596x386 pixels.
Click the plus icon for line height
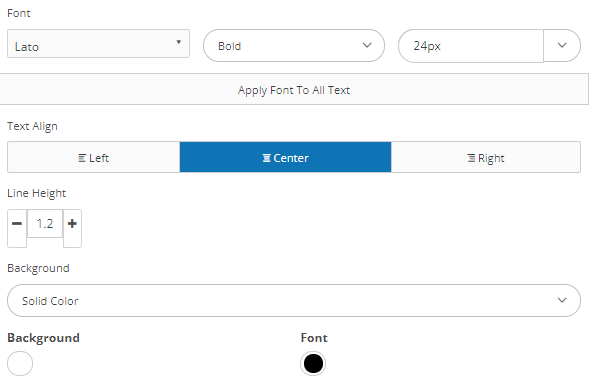click(72, 223)
